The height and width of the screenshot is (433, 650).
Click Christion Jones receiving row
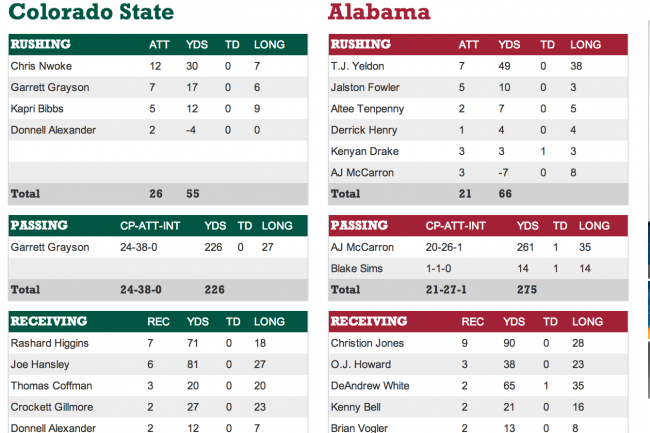(x=478, y=343)
